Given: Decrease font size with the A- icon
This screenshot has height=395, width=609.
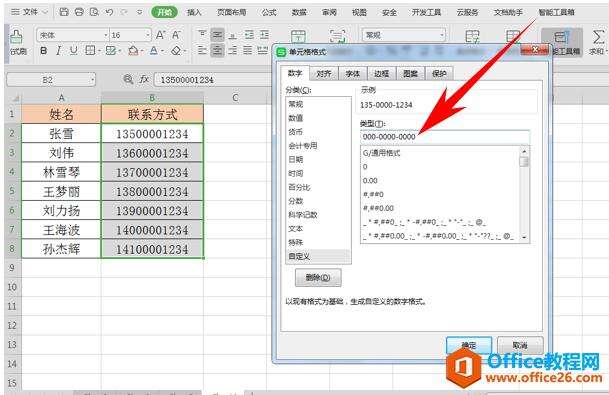Looking at the screenshot, I should point(176,35).
